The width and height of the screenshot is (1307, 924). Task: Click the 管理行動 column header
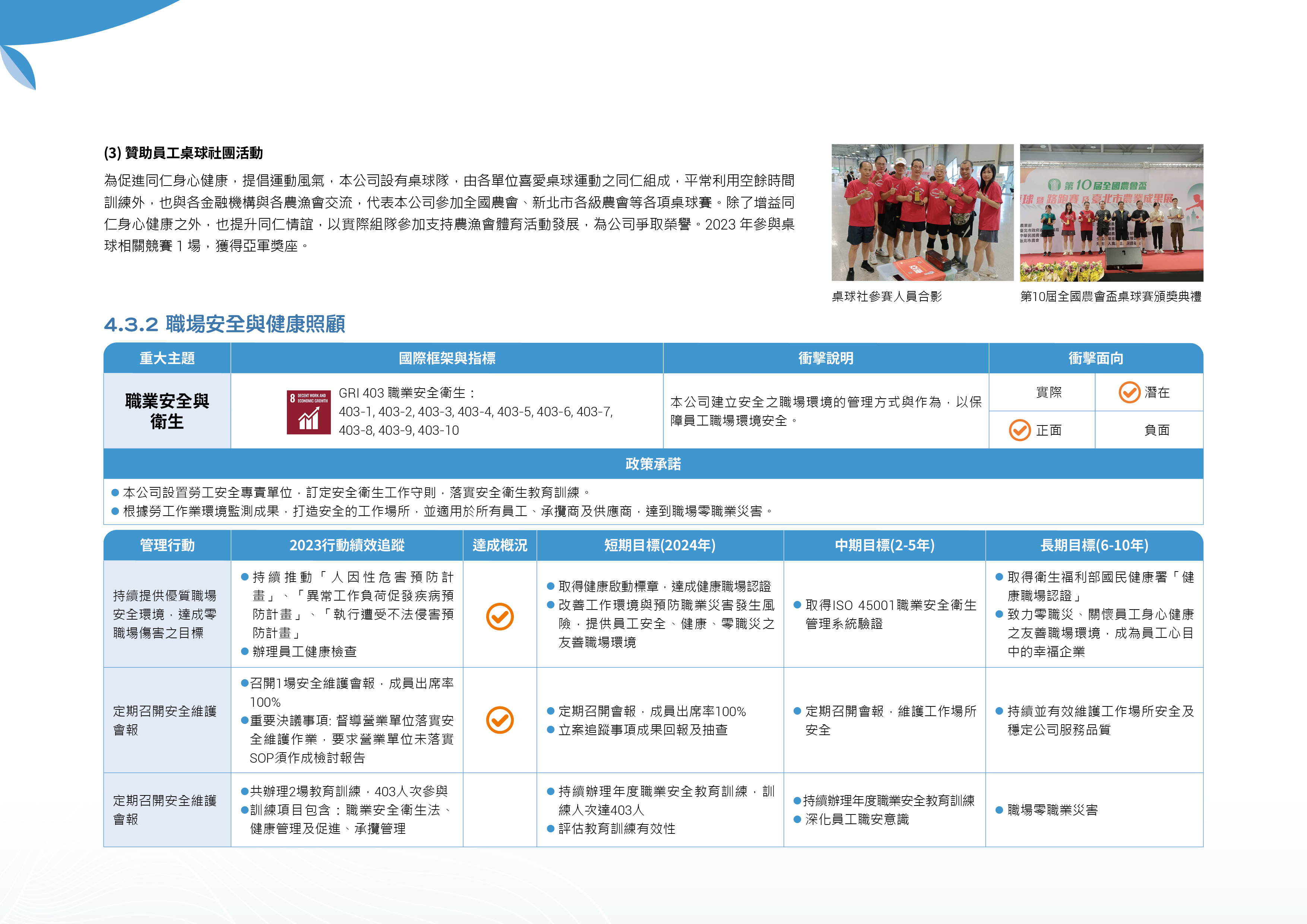coord(167,545)
